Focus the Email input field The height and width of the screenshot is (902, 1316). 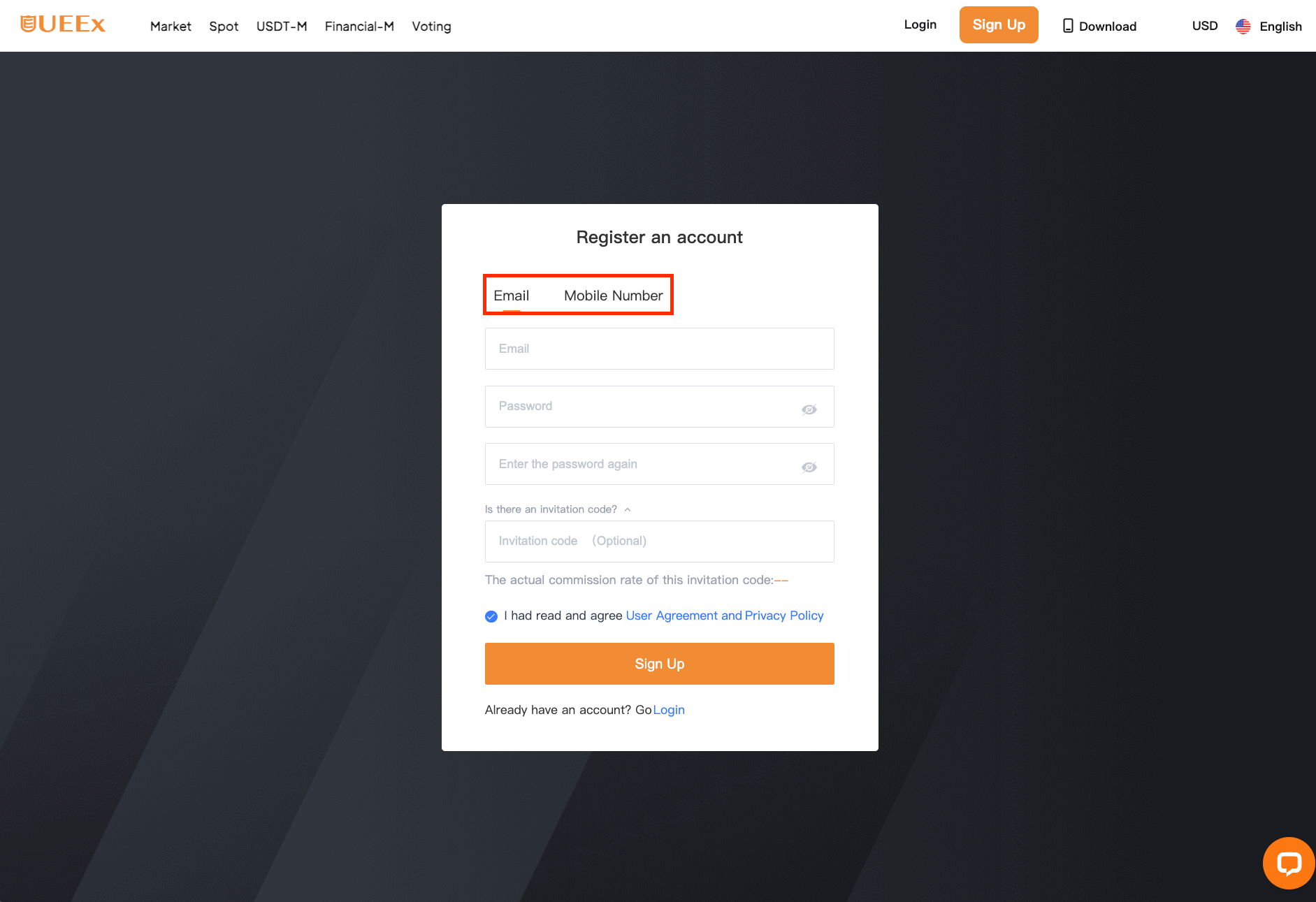pos(660,349)
